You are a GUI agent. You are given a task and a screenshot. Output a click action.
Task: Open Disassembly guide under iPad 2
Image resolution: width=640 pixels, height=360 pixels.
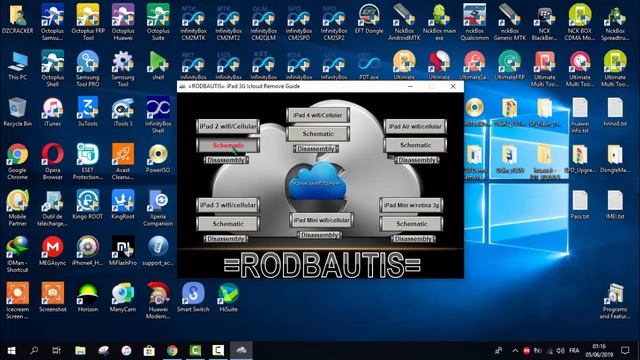pos(226,160)
